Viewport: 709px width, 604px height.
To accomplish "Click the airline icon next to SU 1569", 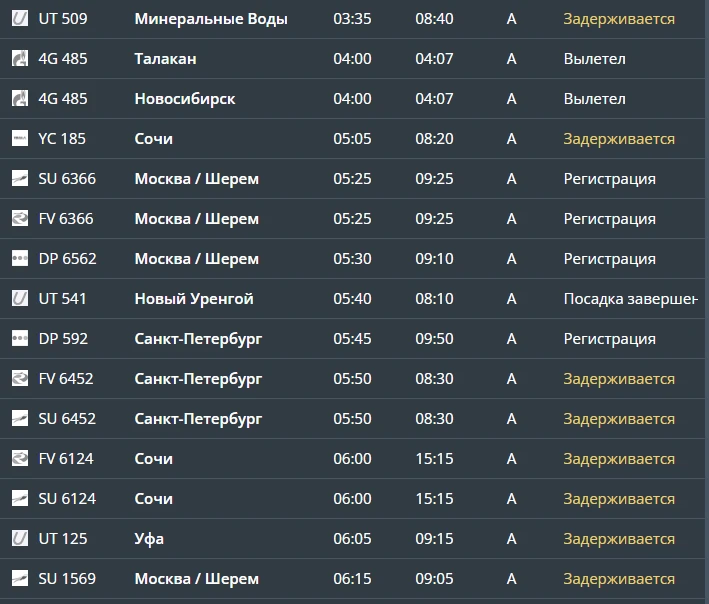I will click(x=20, y=578).
